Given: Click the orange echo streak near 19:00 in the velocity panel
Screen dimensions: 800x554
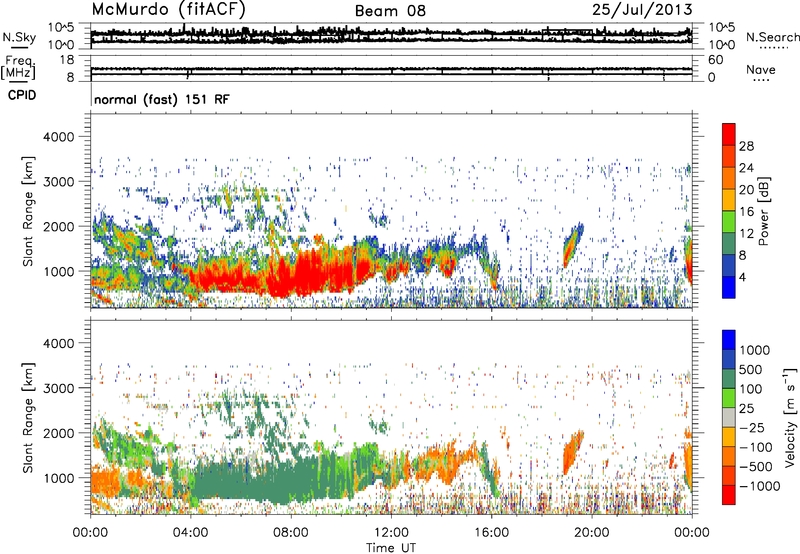Looking at the screenshot, I should 573,452.
